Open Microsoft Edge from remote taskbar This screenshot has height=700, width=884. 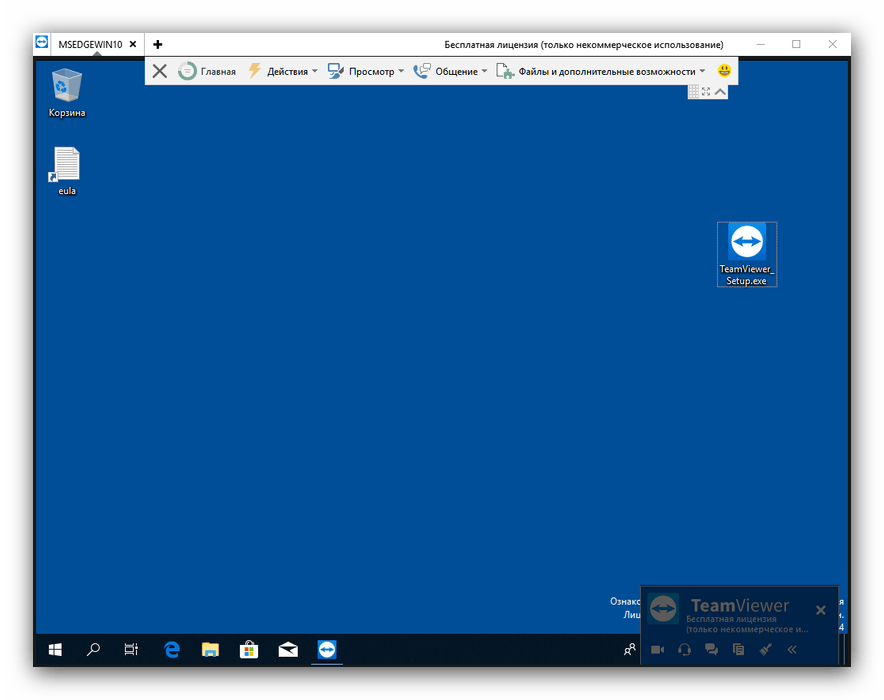tap(172, 650)
